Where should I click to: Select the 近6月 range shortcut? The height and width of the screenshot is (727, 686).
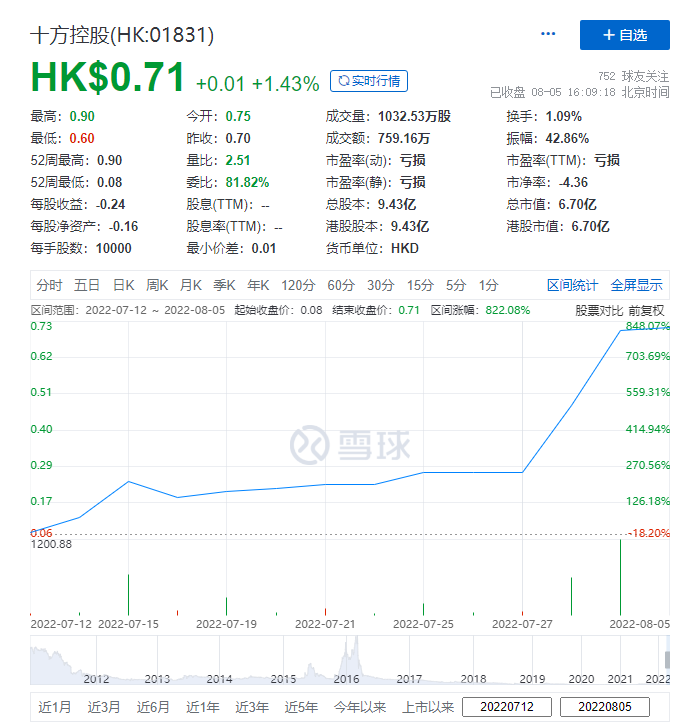click(153, 707)
